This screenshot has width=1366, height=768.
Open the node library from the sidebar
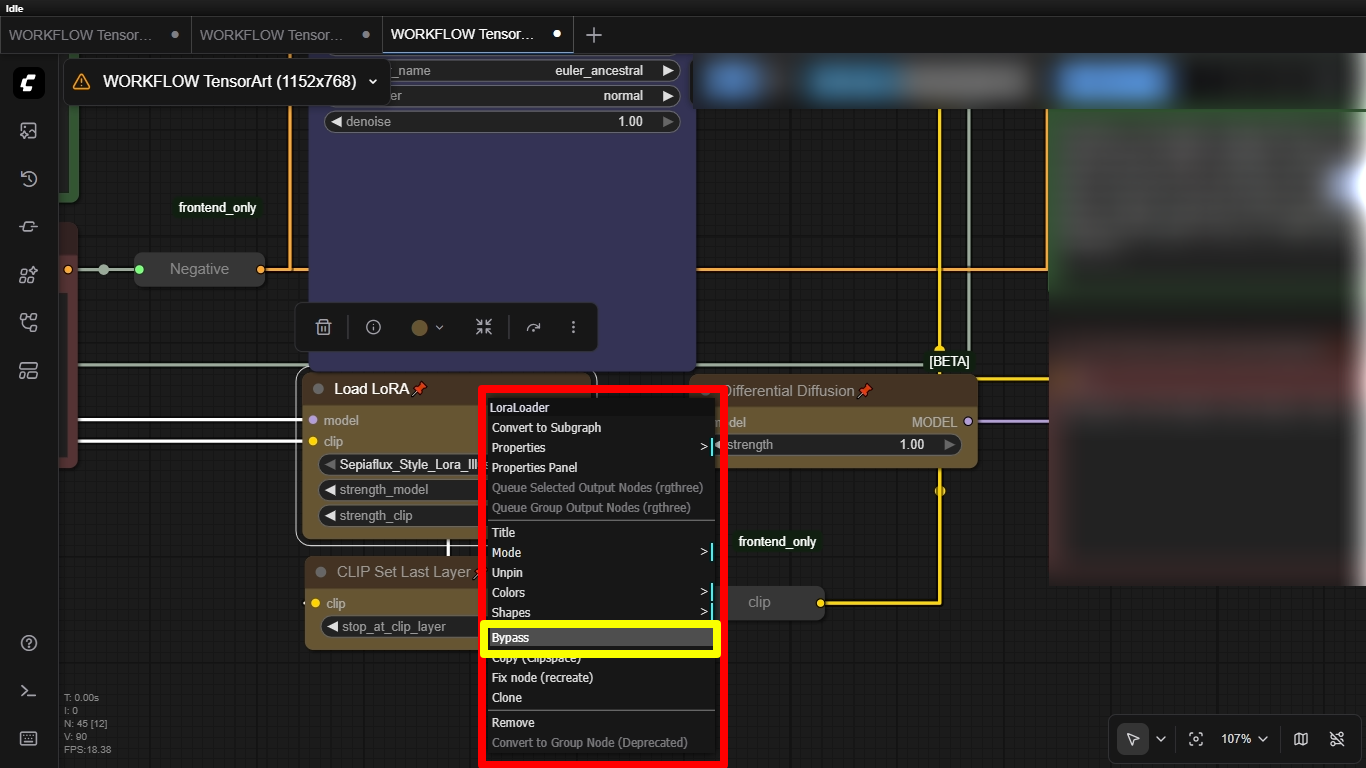tap(28, 274)
